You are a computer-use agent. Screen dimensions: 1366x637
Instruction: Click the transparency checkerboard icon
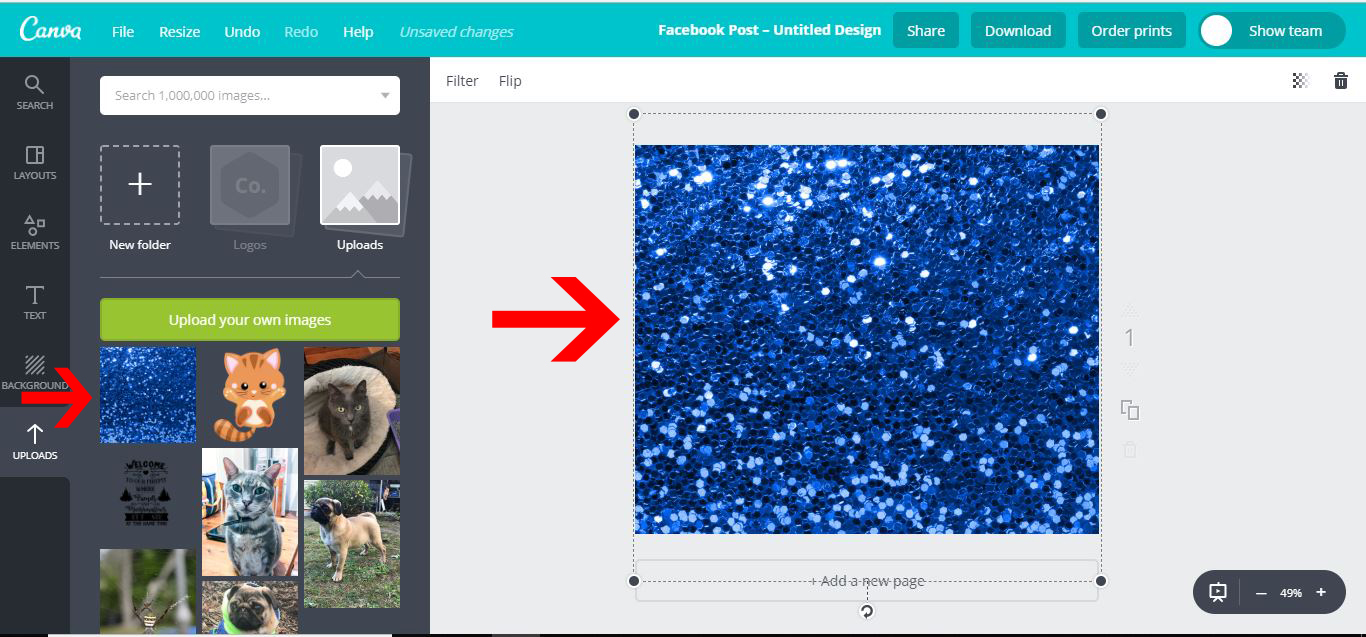pyautogui.click(x=1299, y=81)
